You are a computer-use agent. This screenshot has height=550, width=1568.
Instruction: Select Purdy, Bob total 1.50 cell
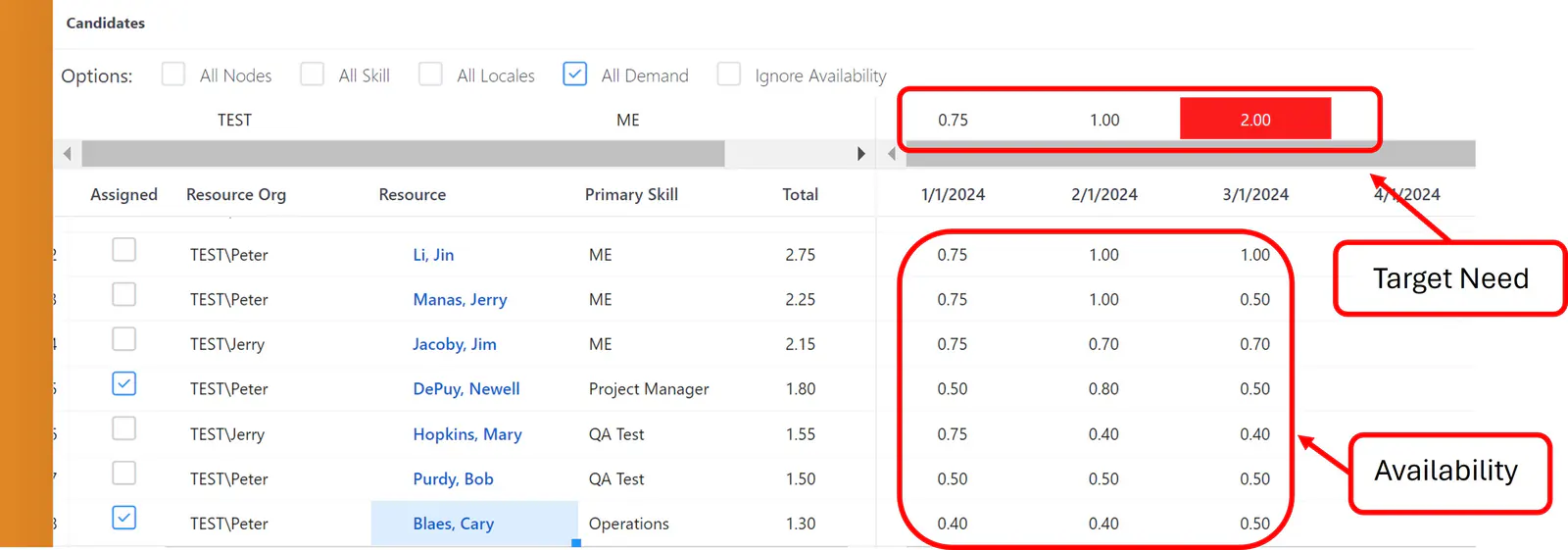801,479
